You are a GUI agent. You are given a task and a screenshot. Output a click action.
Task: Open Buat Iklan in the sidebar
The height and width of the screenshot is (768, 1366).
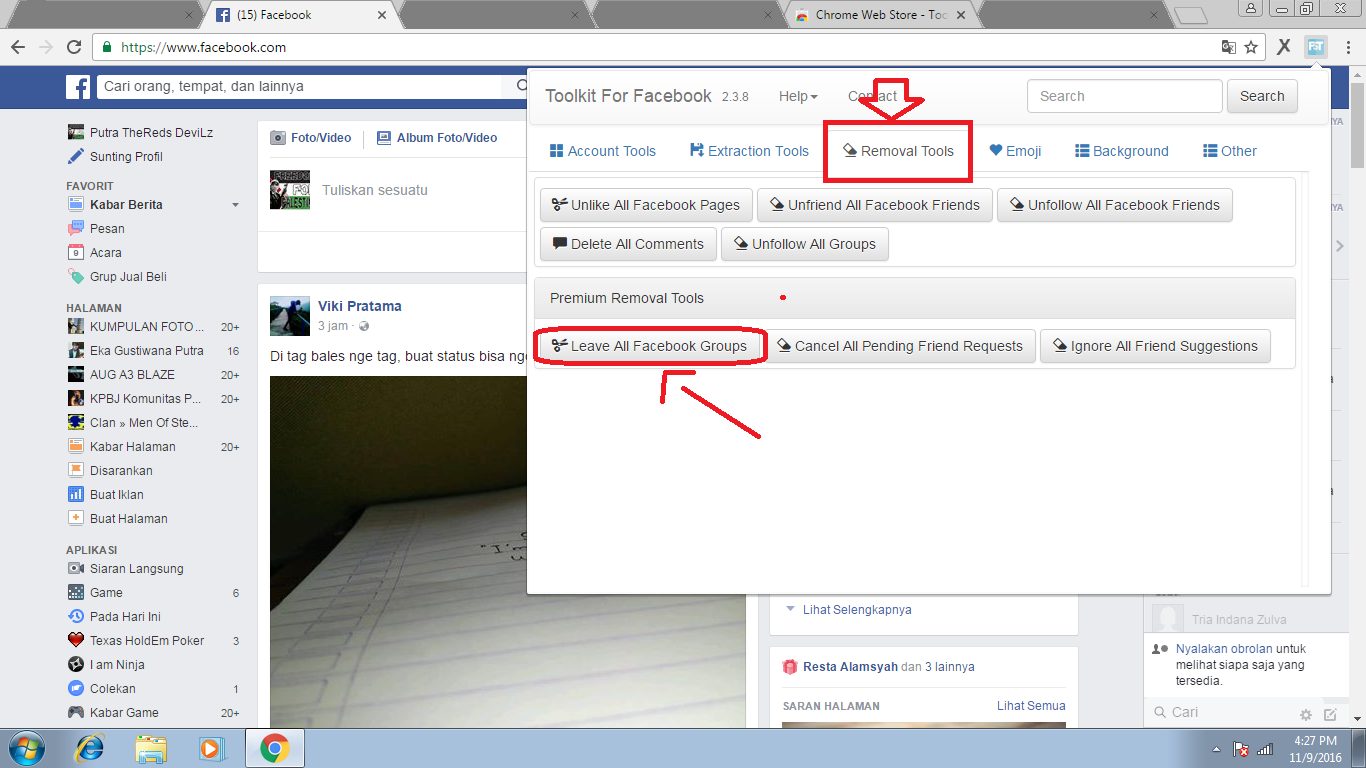point(116,494)
